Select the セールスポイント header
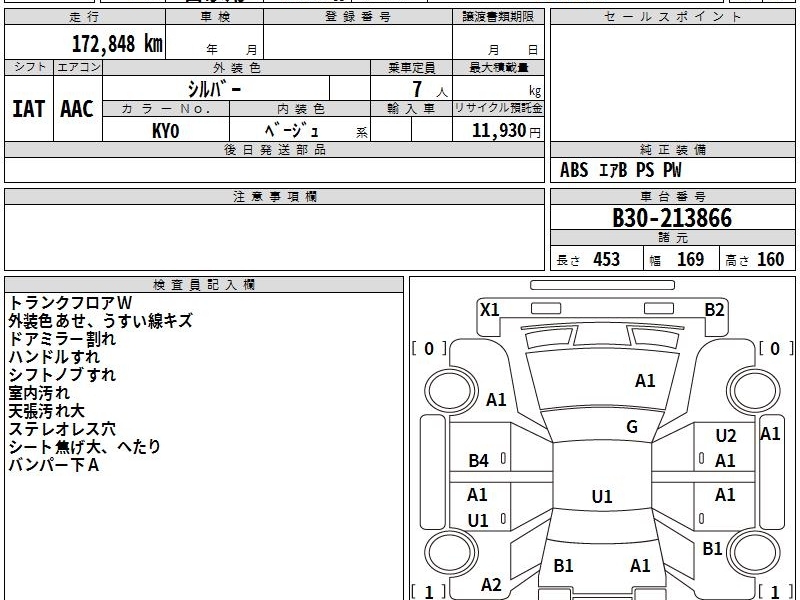The image size is (800, 600). pos(672,17)
